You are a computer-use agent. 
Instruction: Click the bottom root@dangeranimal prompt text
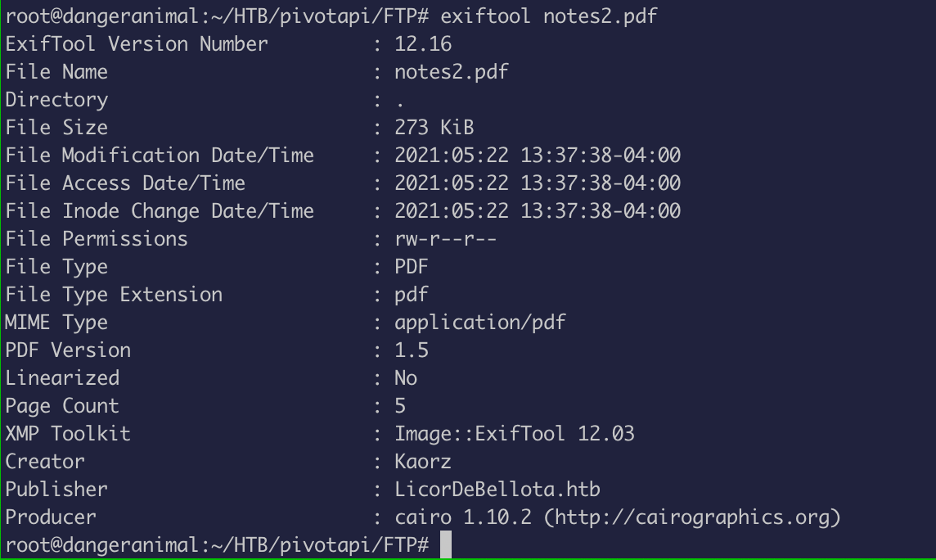217,545
